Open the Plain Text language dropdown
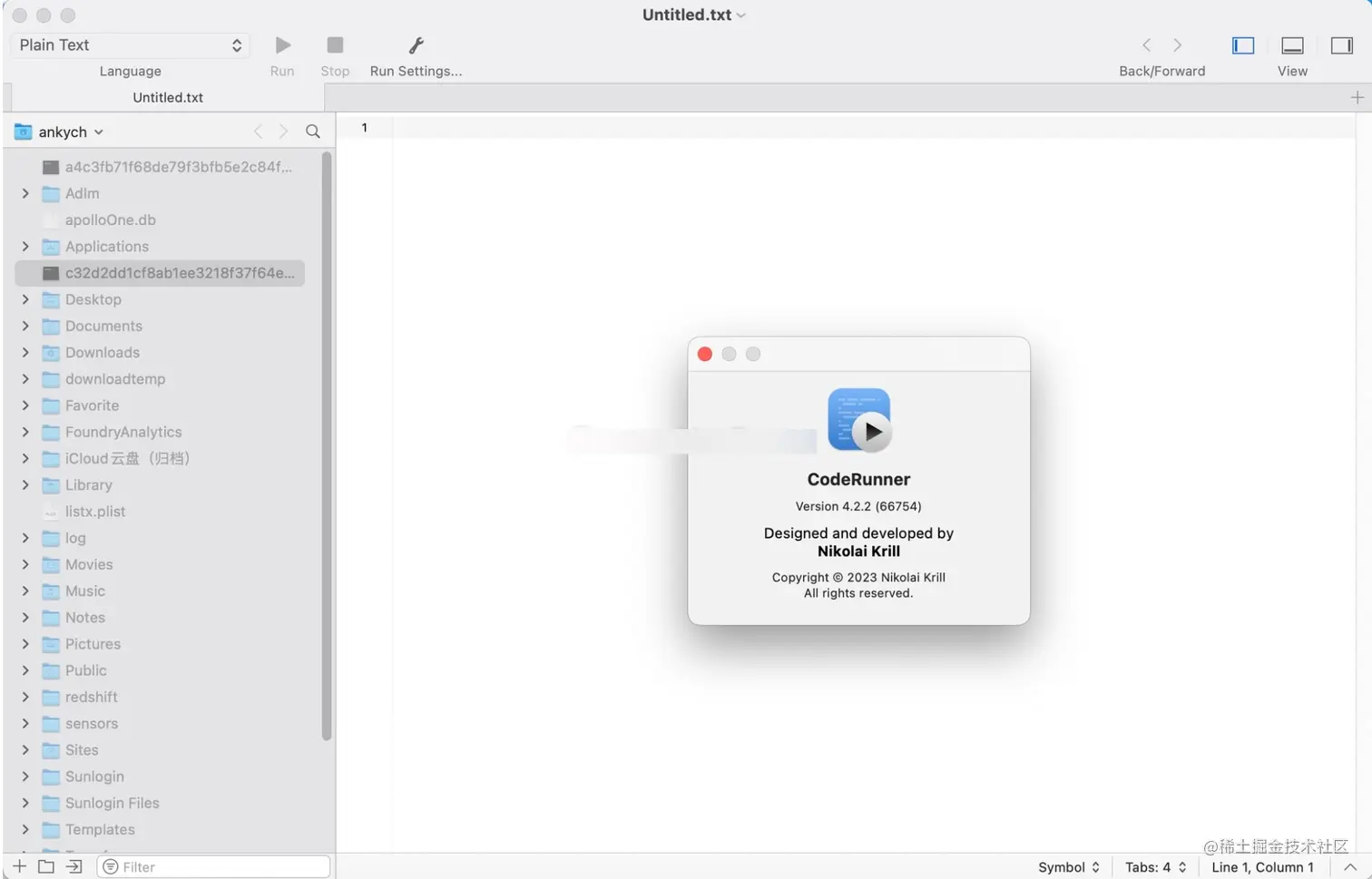 (130, 45)
